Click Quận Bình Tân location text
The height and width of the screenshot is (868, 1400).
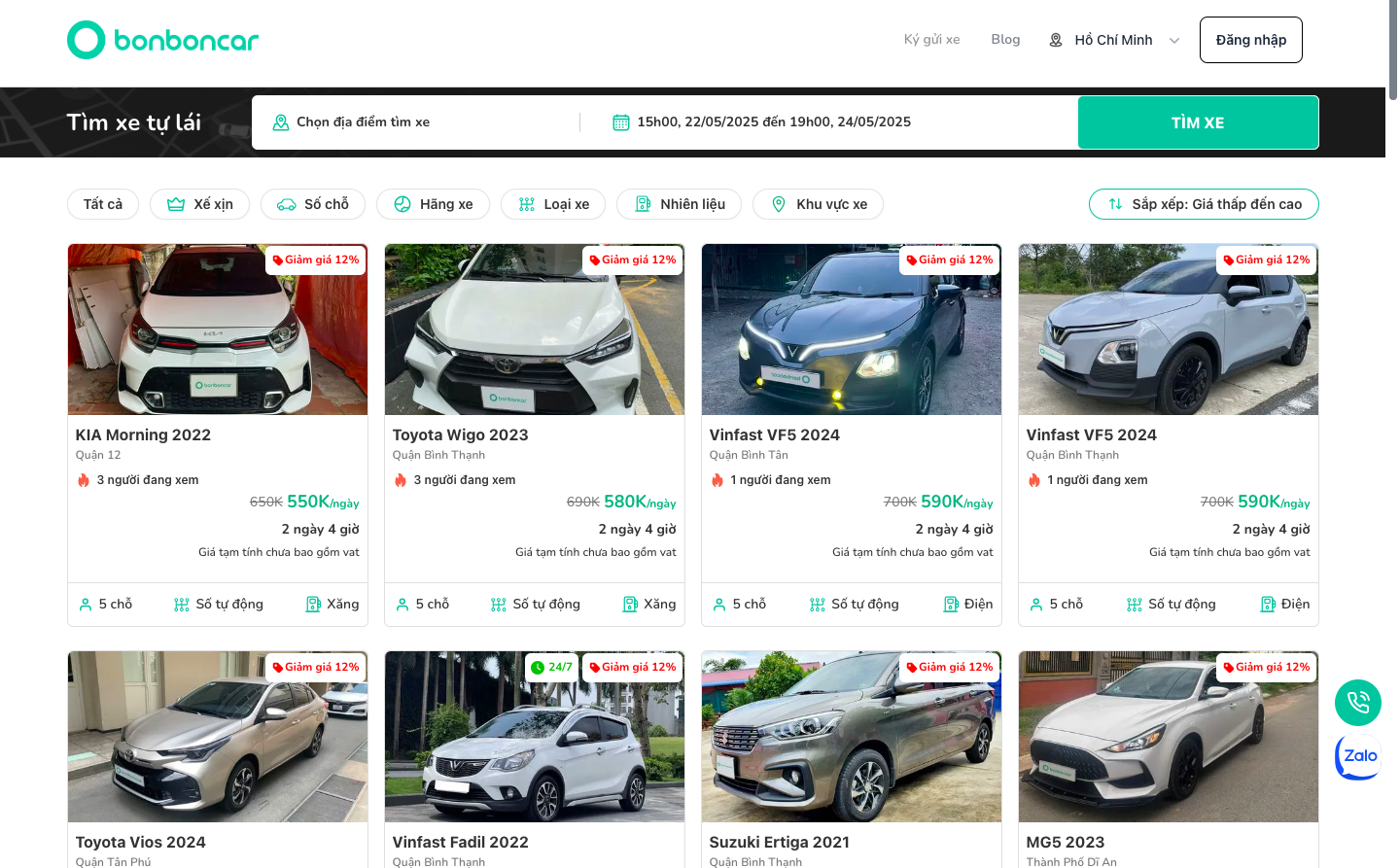pos(749,456)
